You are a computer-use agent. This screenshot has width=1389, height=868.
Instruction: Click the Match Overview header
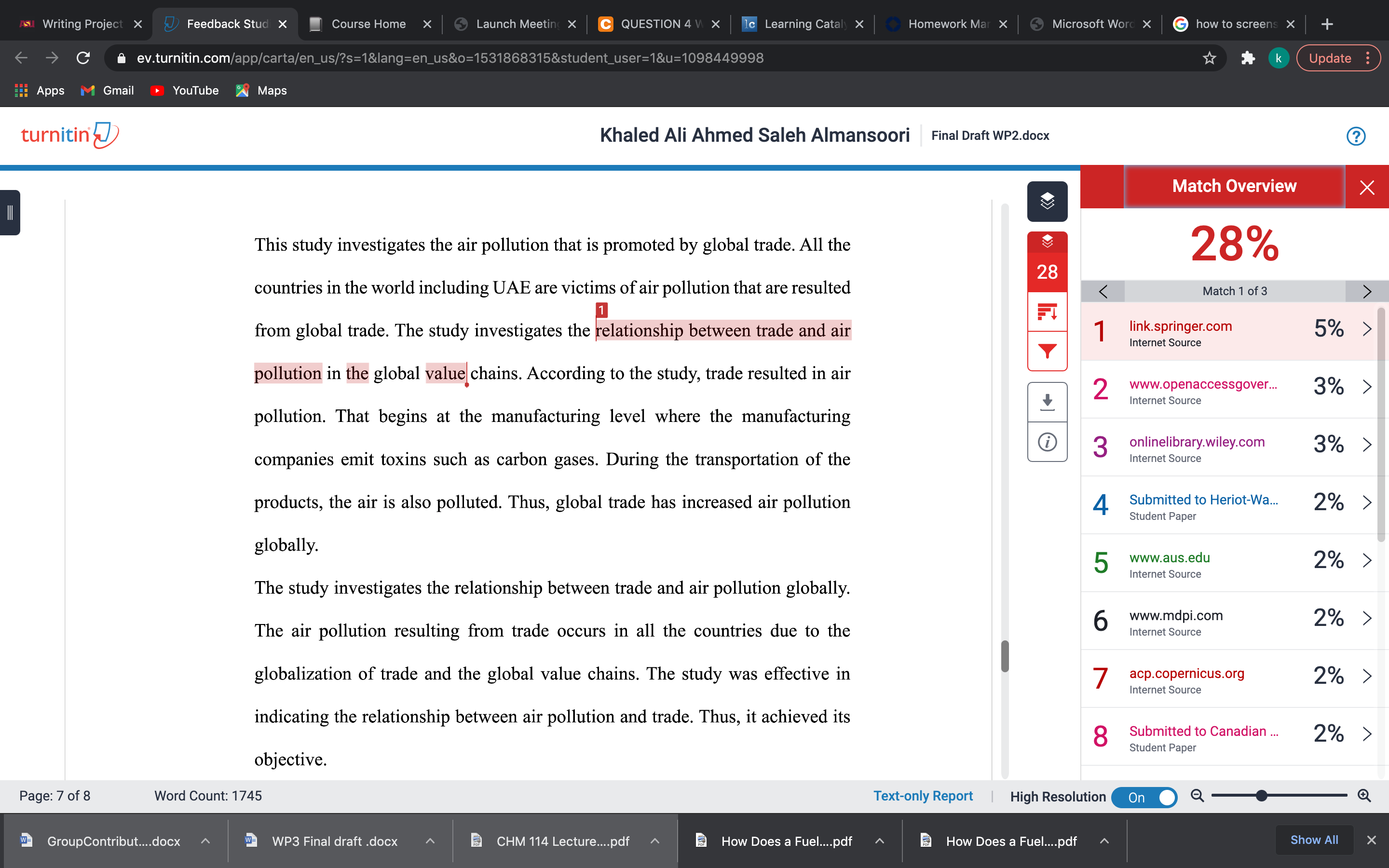1234,186
